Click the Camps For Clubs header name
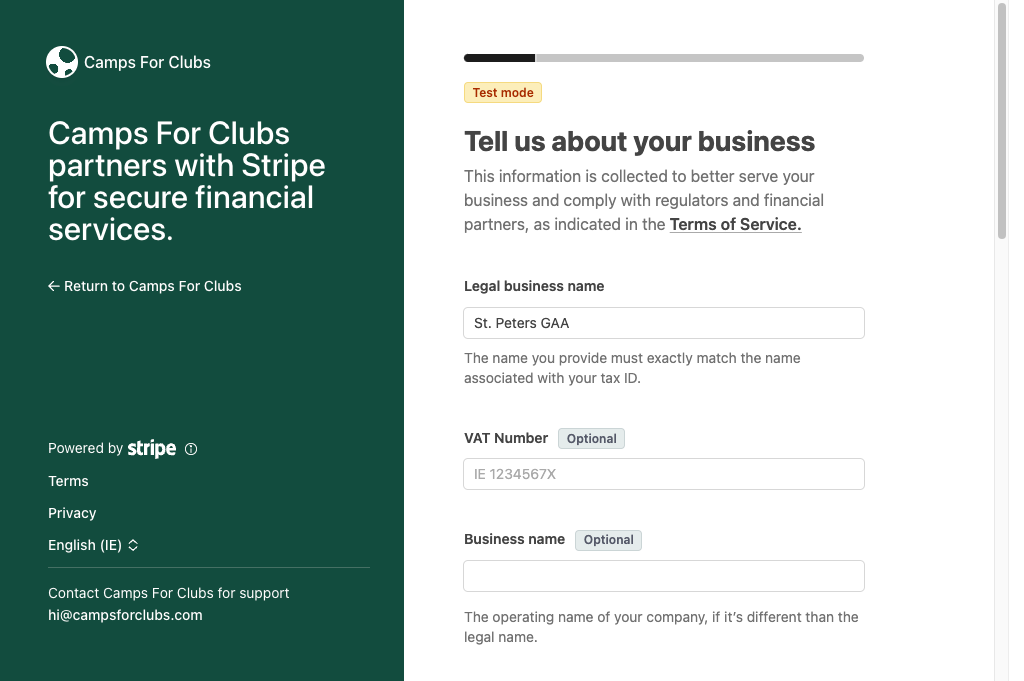The height and width of the screenshot is (681, 1024). click(148, 62)
